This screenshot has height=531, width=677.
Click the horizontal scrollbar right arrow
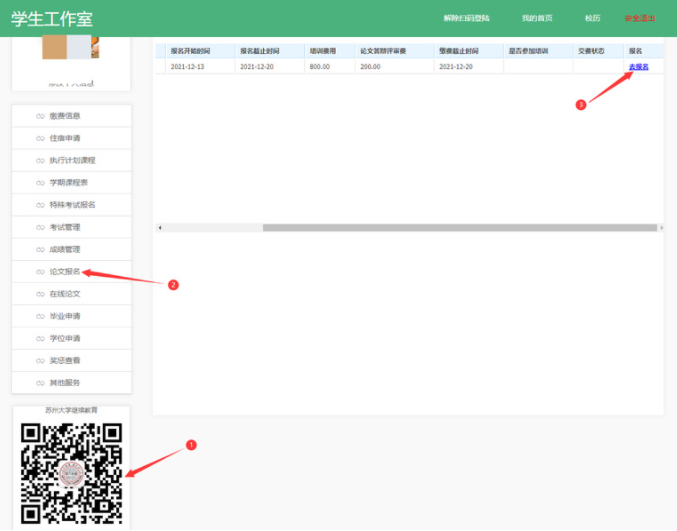click(661, 228)
